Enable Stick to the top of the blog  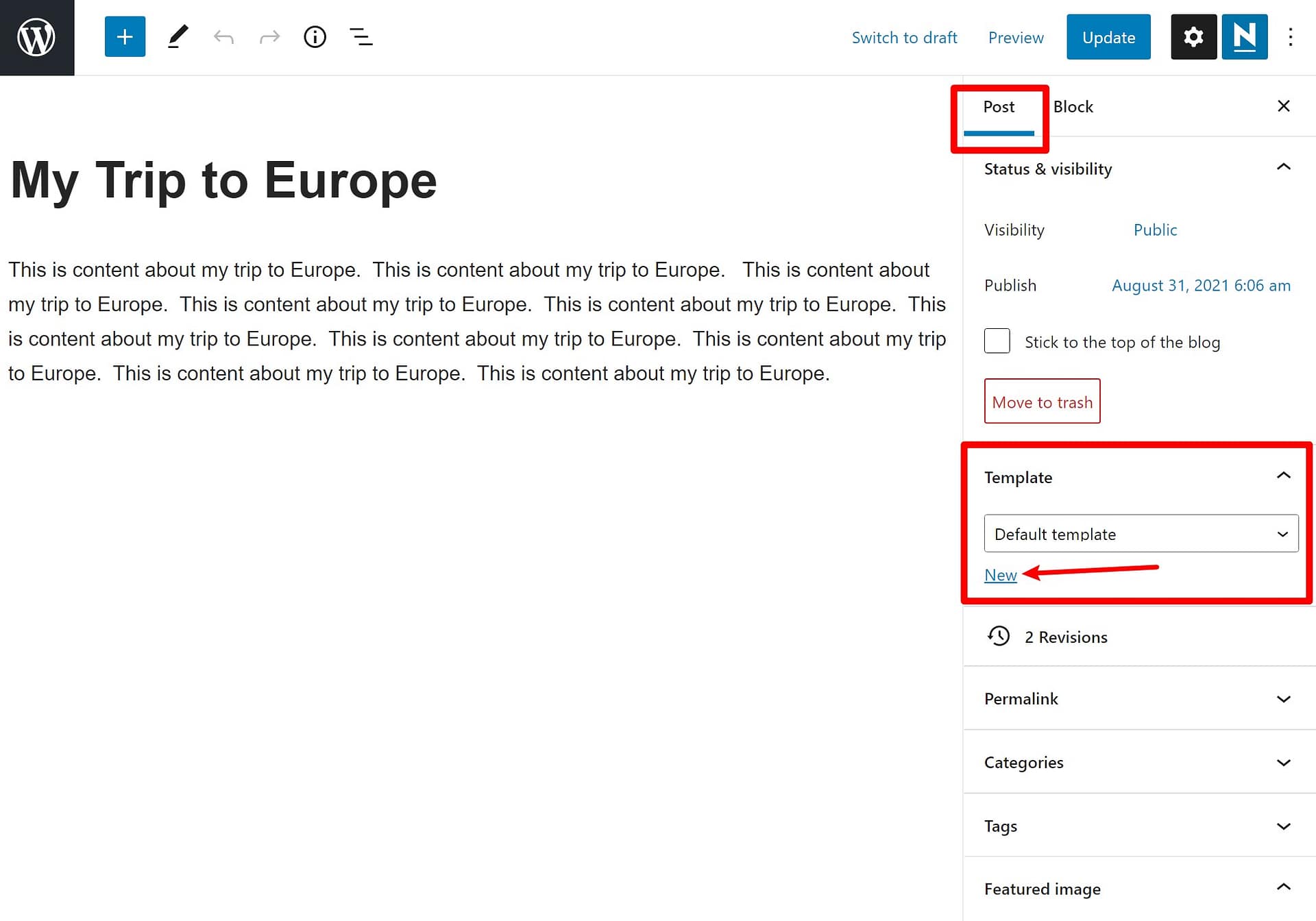coord(997,341)
